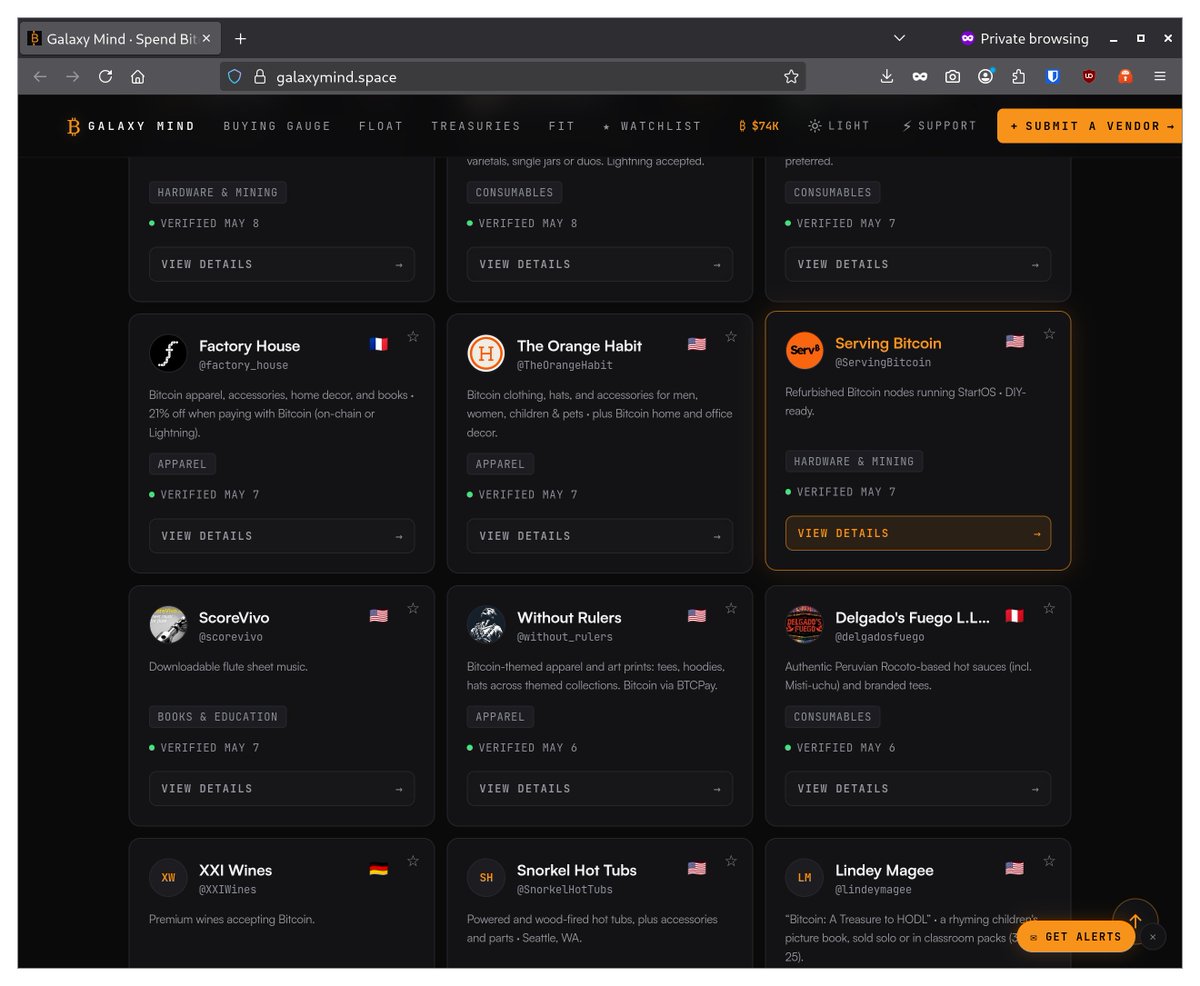1200x986 pixels.
Task: Open the Firefox home page button
Action: point(138,76)
